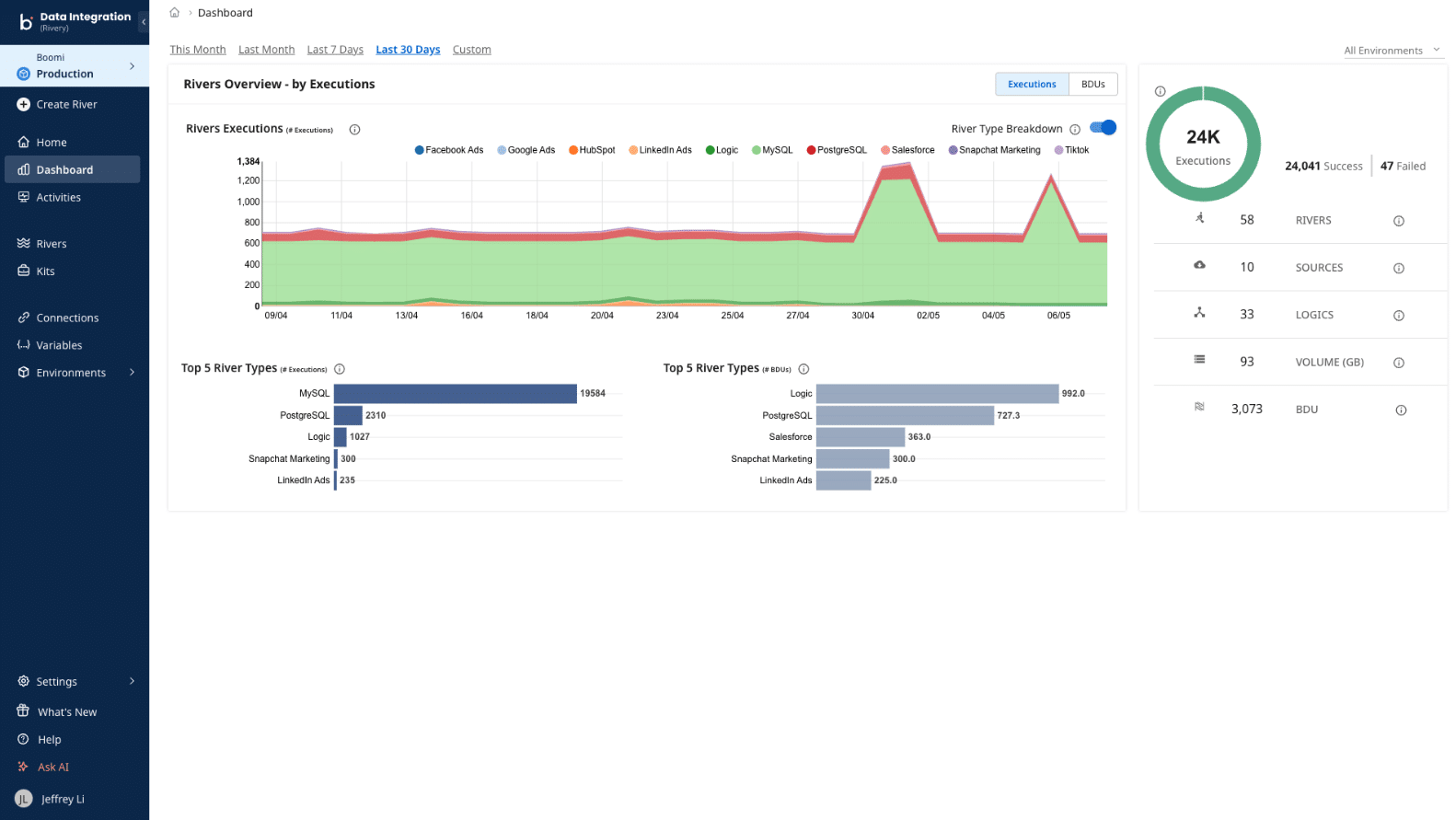Screen dimensions: 1456x820
Task: Open Activities via its sidebar icon
Action: pyautogui.click(x=24, y=197)
